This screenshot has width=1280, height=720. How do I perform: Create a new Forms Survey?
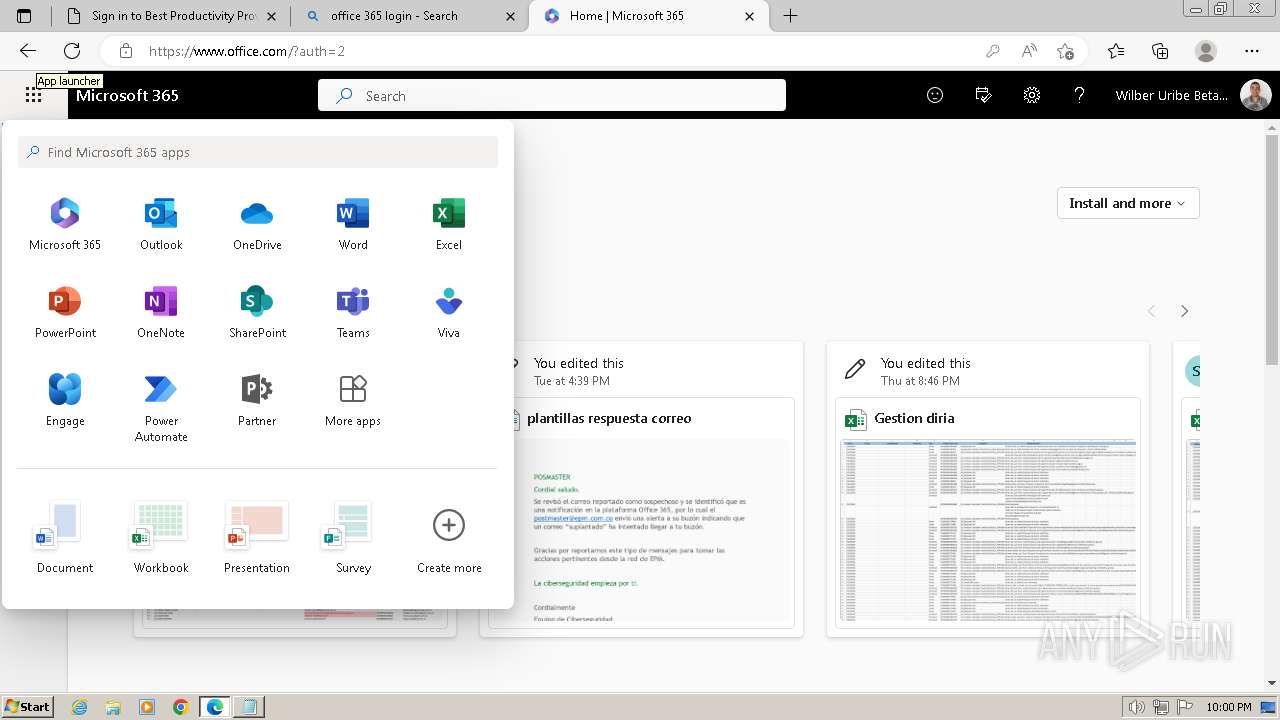coord(353,539)
